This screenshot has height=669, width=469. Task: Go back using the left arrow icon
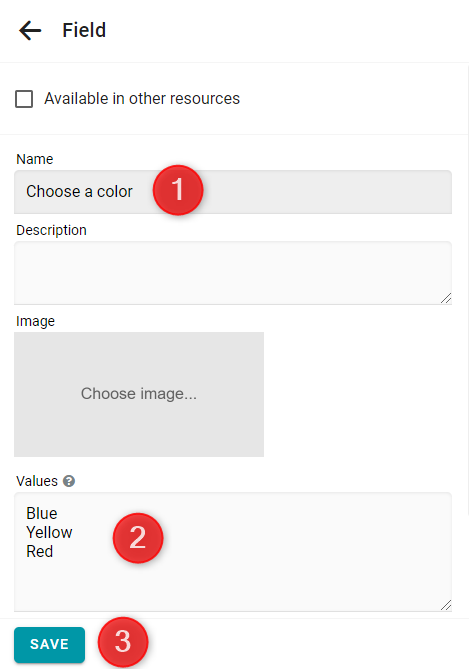coord(30,31)
